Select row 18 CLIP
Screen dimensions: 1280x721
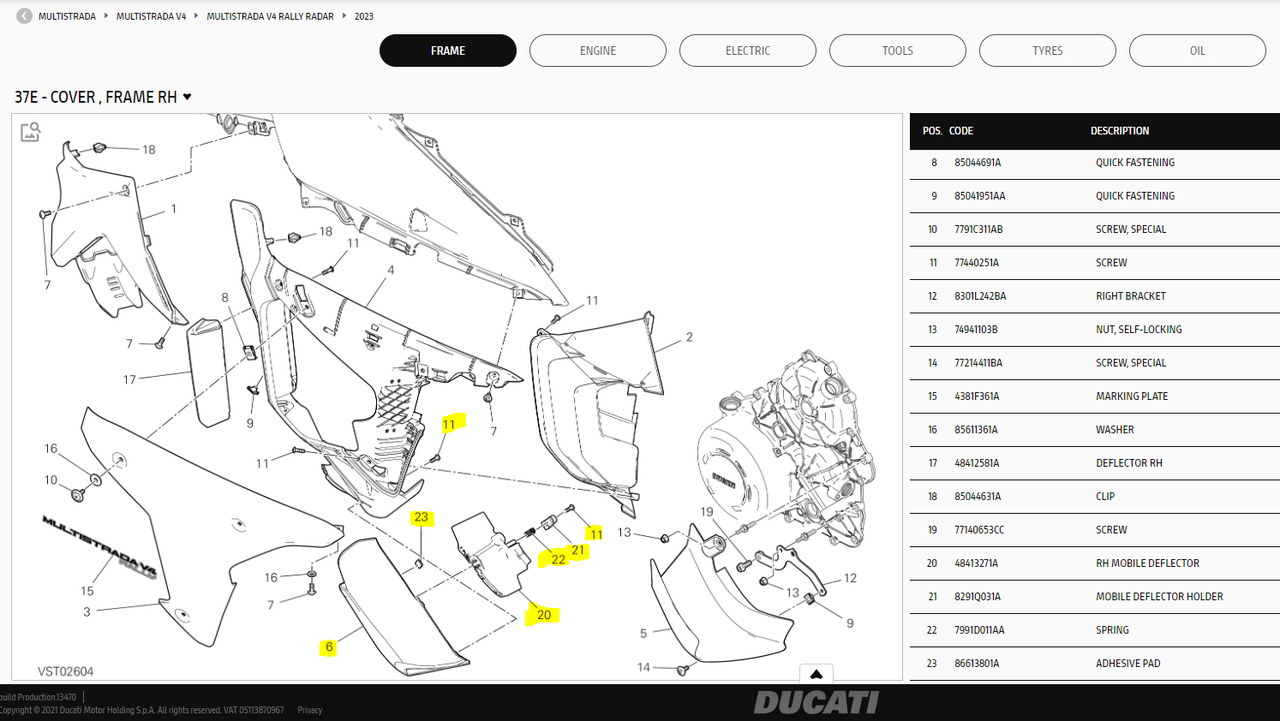(1095, 497)
